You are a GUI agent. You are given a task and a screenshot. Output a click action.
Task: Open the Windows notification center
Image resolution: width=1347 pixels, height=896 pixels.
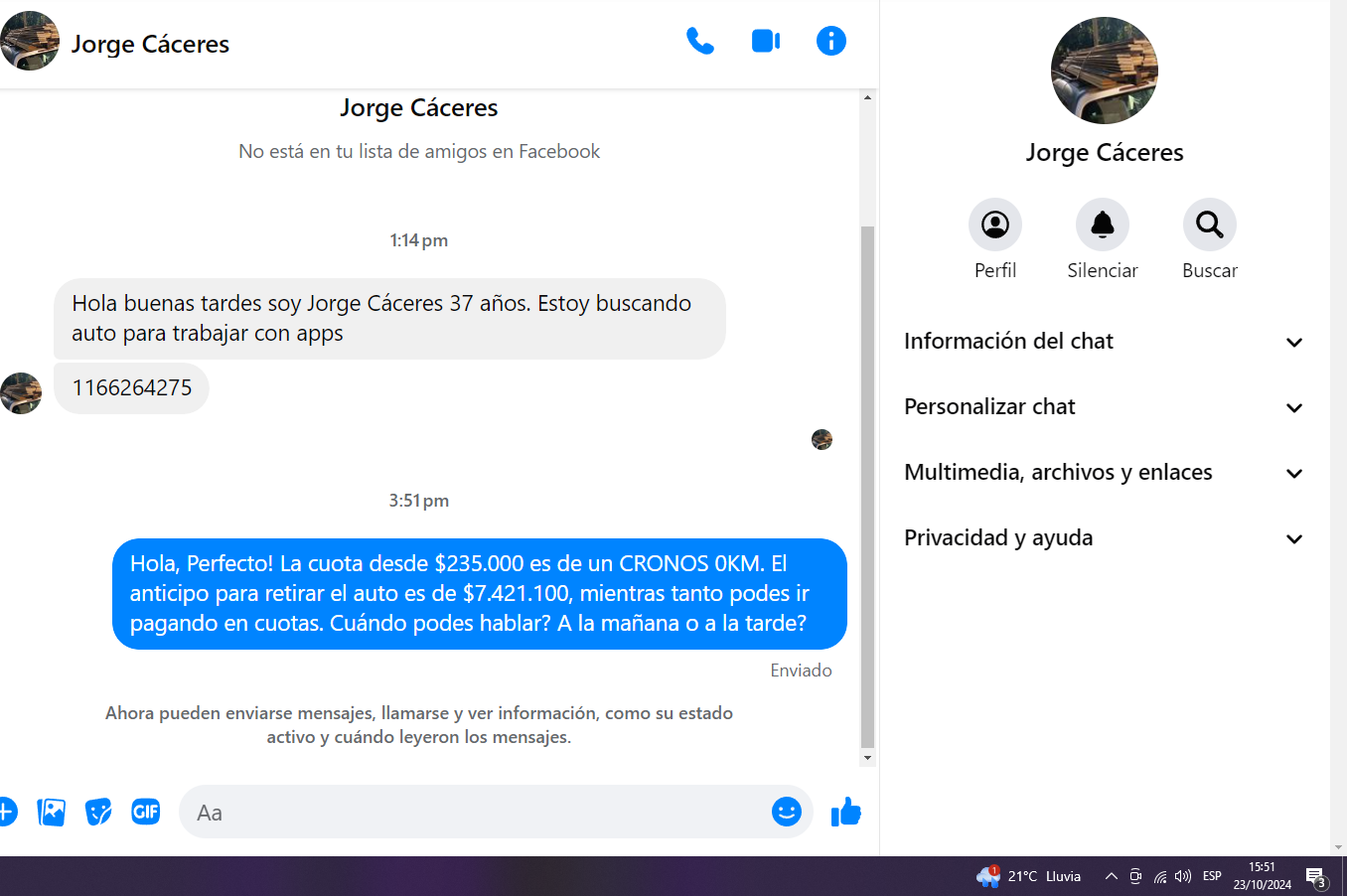[x=1316, y=877]
